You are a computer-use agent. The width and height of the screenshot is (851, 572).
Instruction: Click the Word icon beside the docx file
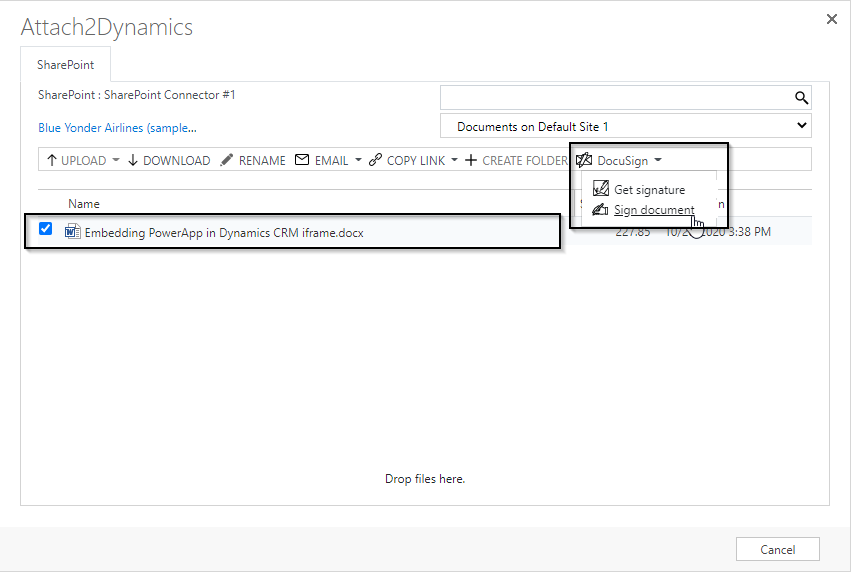point(72,232)
